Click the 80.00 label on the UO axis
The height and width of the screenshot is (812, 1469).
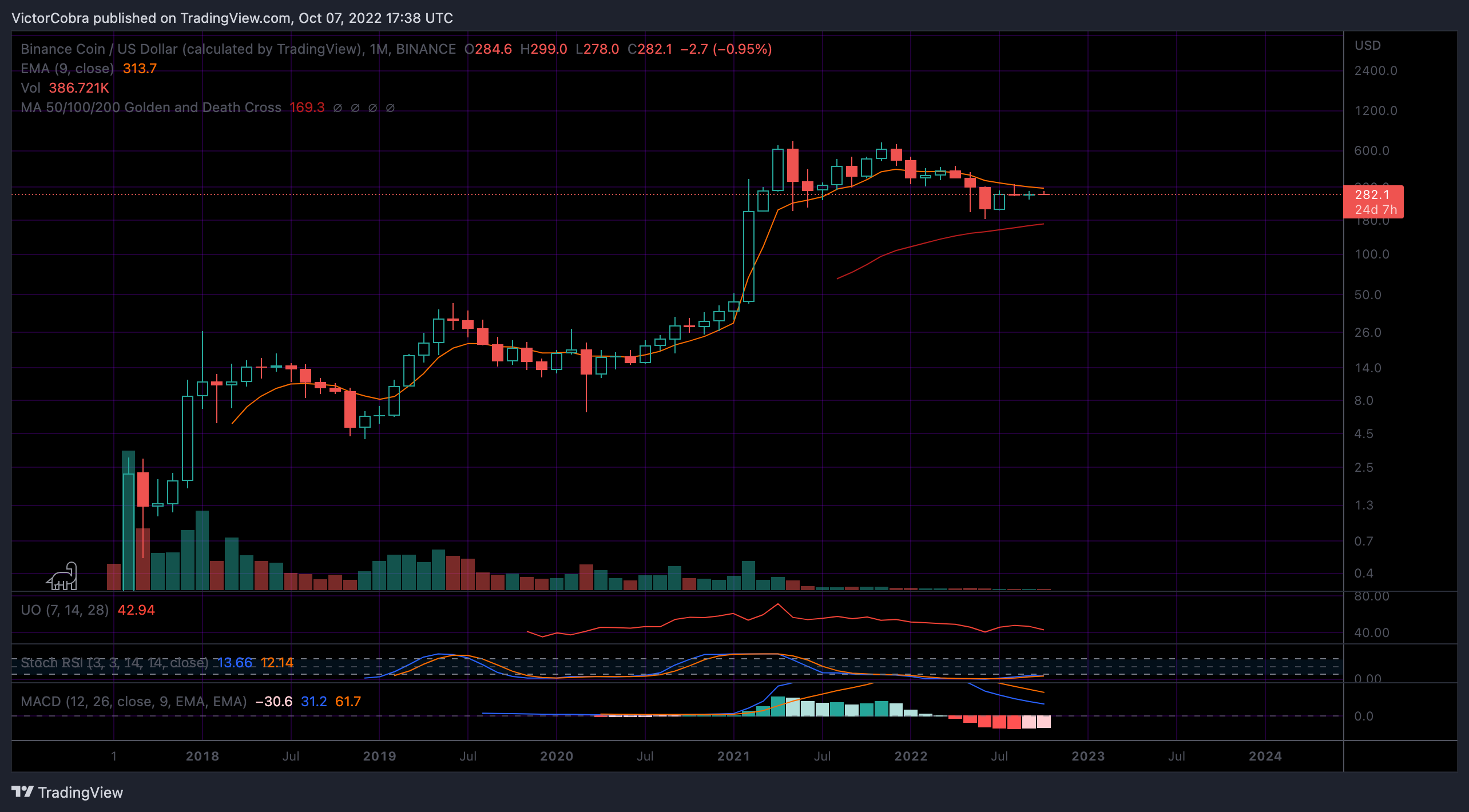point(1372,596)
